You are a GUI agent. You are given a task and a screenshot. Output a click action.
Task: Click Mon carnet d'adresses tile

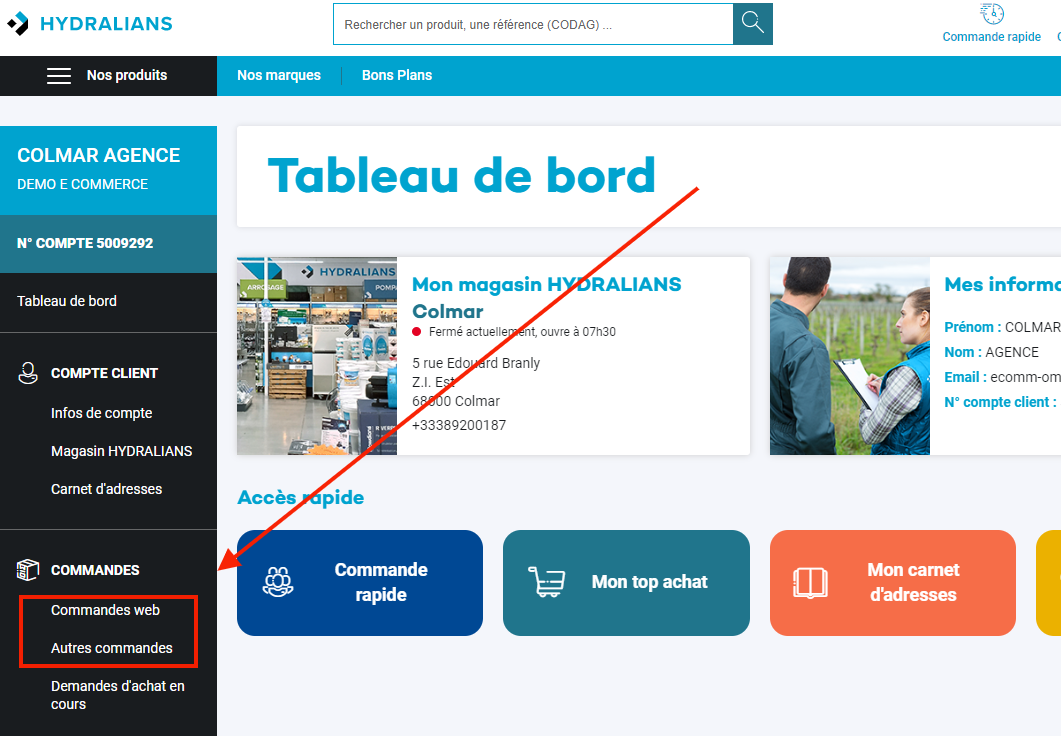[893, 582]
